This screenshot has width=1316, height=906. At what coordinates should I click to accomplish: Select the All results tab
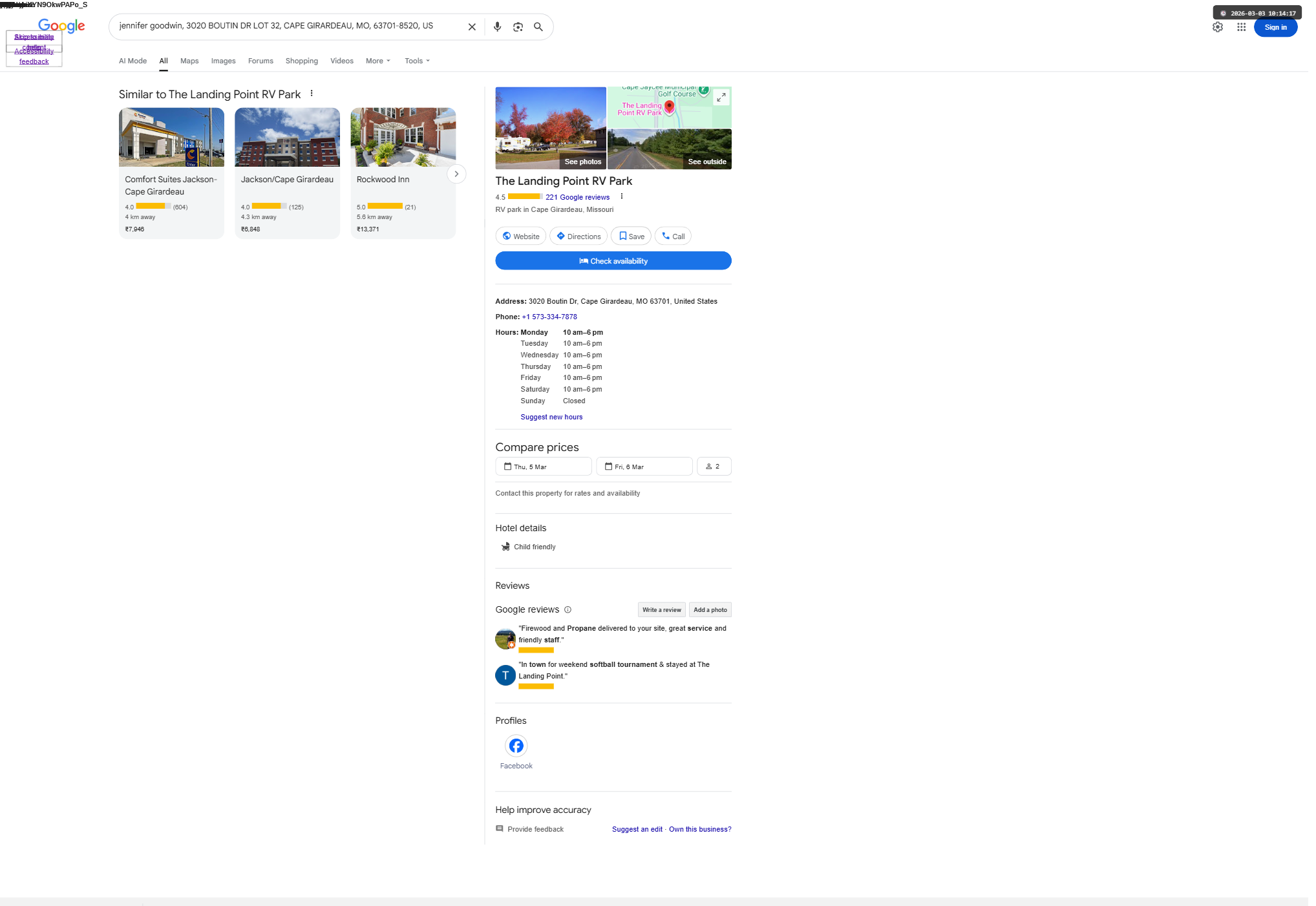(164, 61)
